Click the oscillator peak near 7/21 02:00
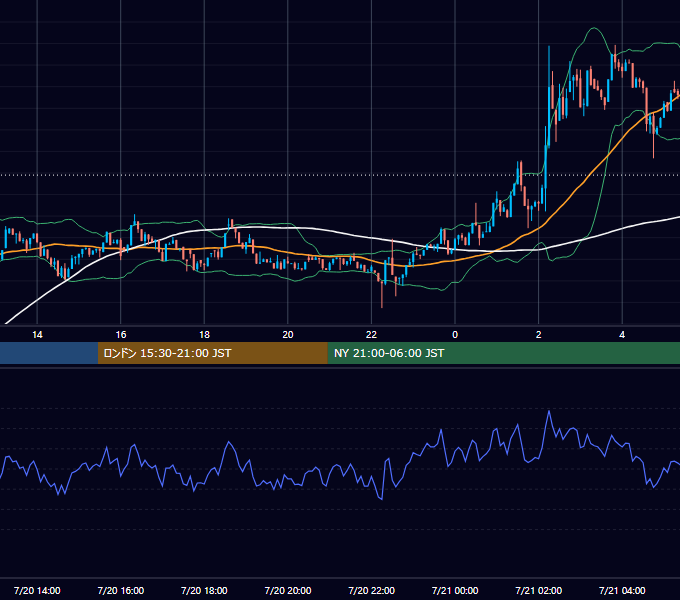Screen dimensions: 680x600 (549, 411)
